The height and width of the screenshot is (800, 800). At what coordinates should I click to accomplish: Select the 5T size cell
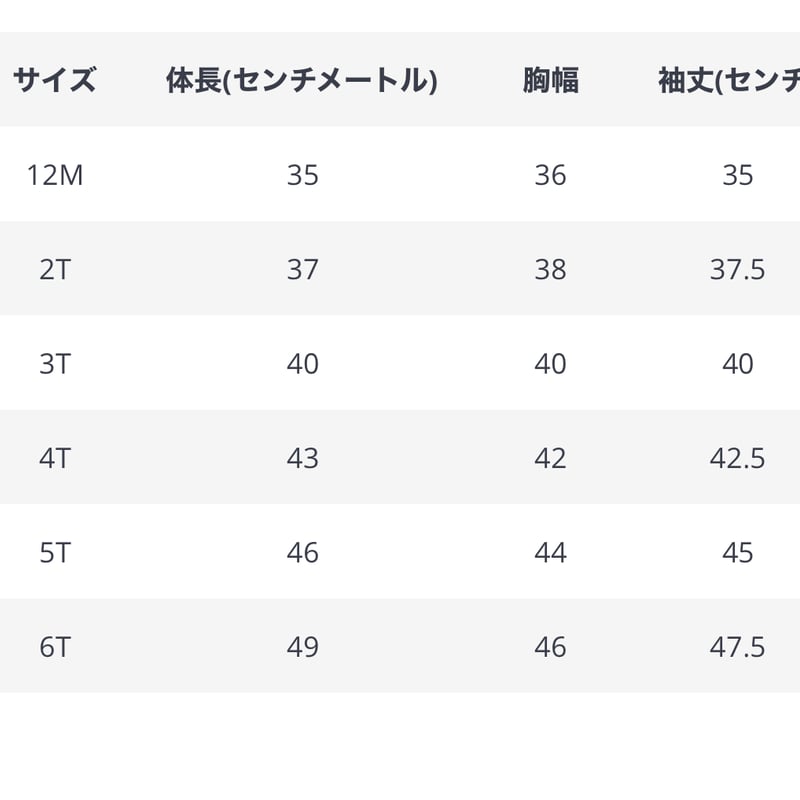coord(55,553)
